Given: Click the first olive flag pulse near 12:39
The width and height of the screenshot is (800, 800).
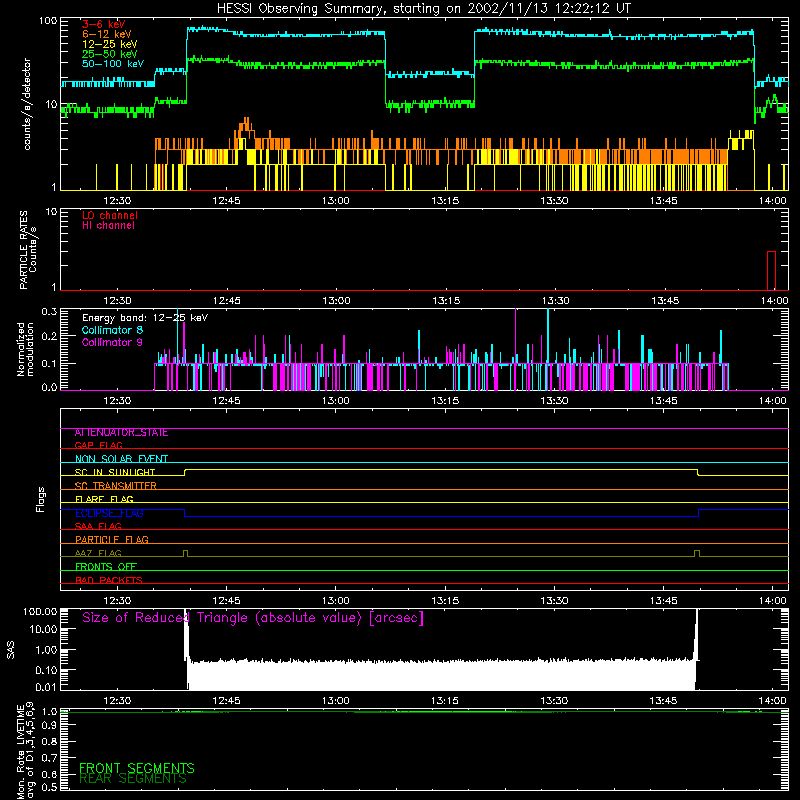Looking at the screenshot, I should (x=185, y=554).
